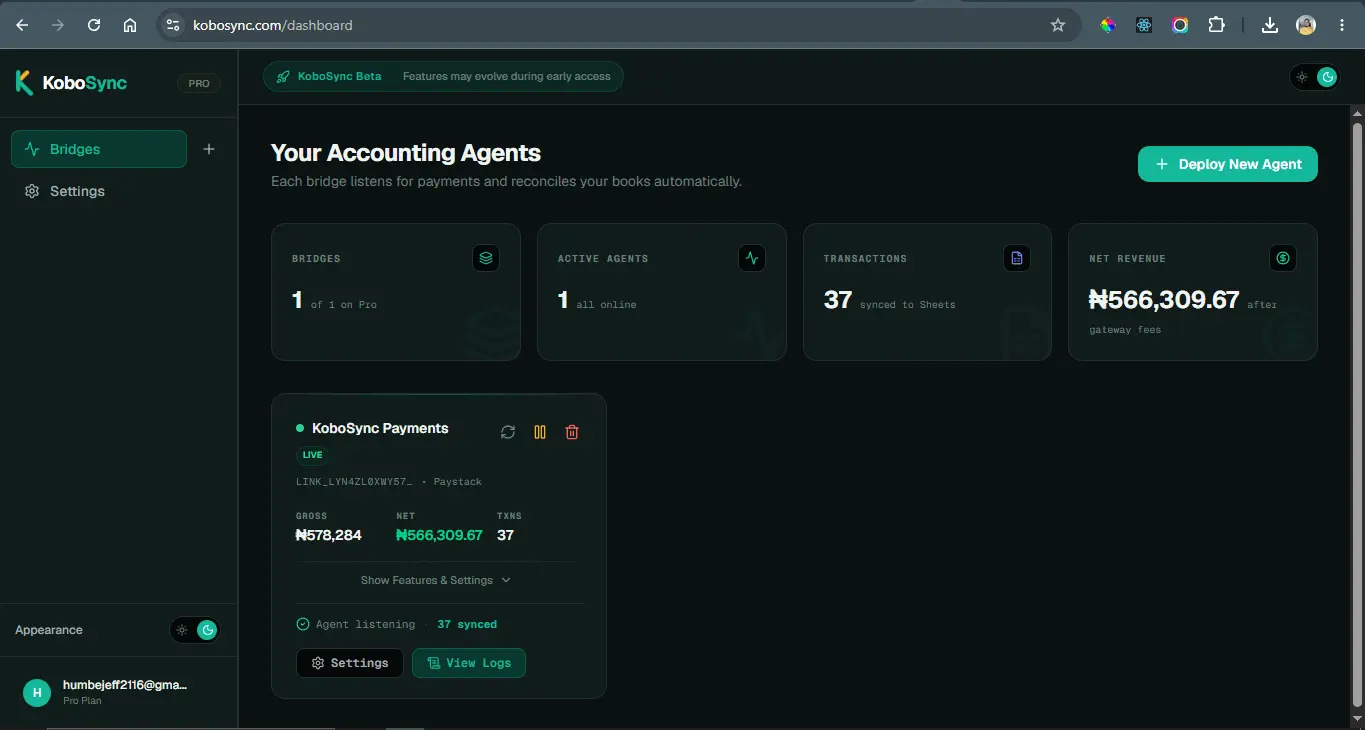Open bridge card Settings button
The height and width of the screenshot is (730, 1365).
tap(350, 663)
